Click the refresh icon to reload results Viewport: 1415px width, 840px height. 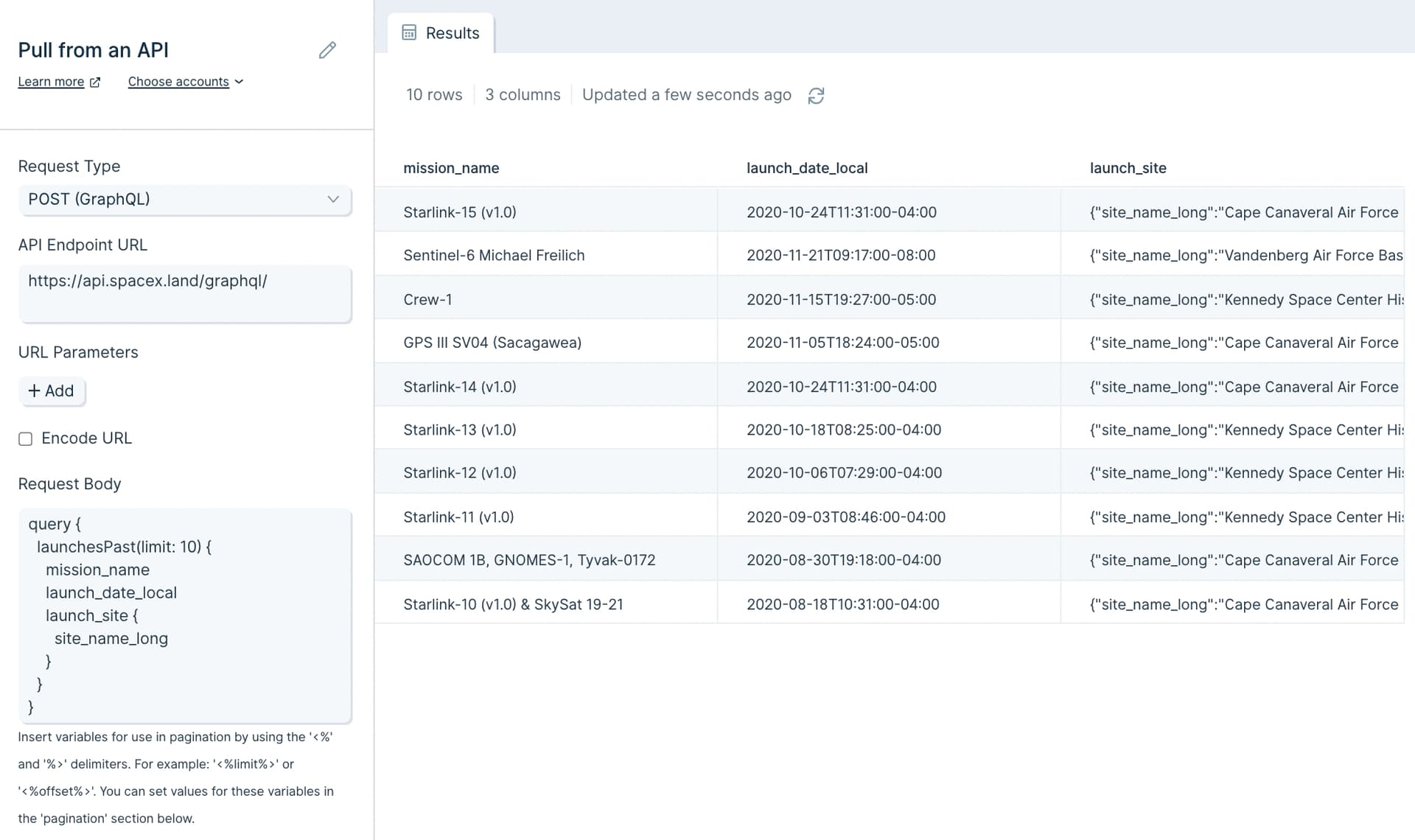point(816,95)
